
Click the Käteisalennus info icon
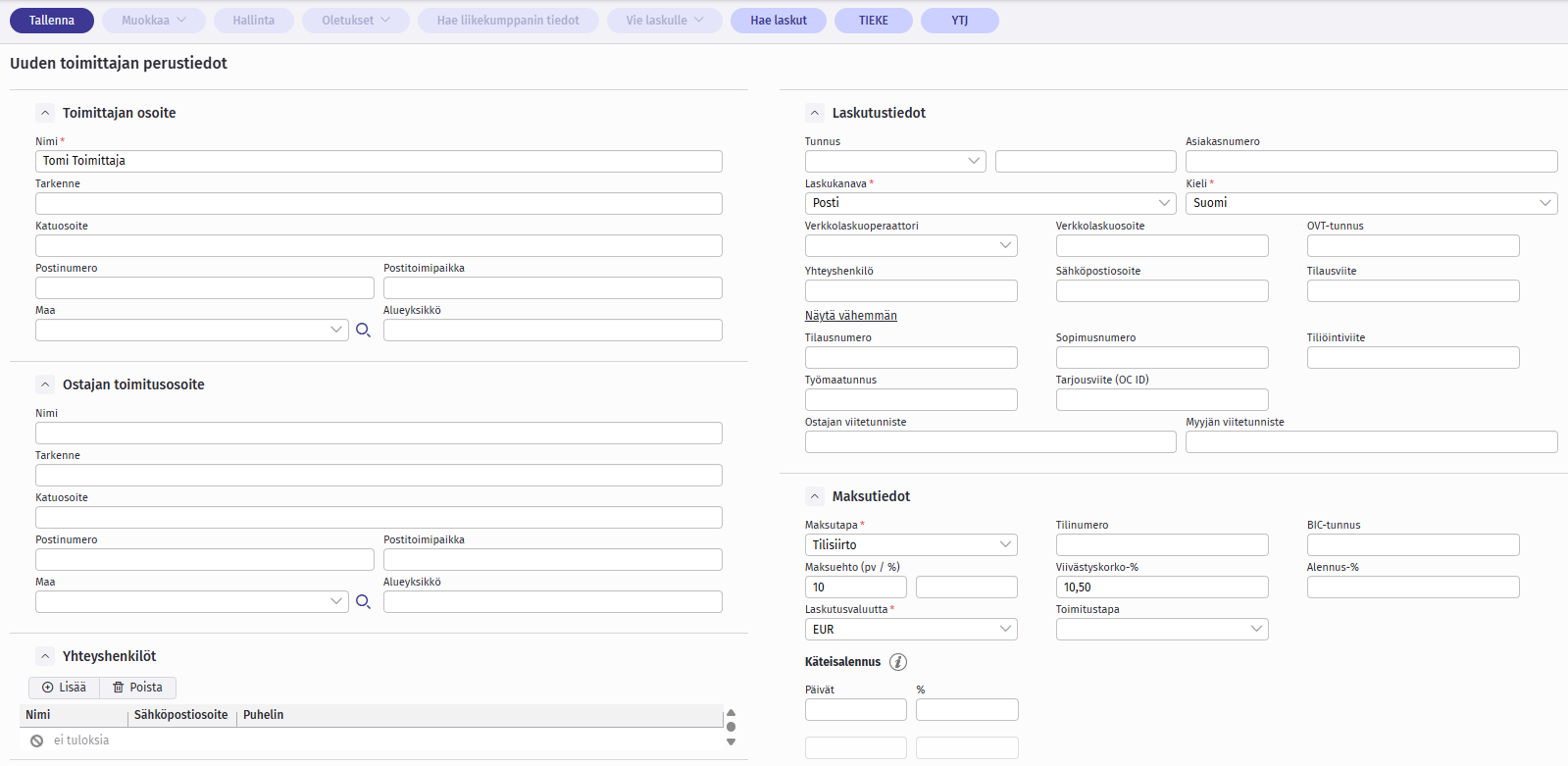897,662
